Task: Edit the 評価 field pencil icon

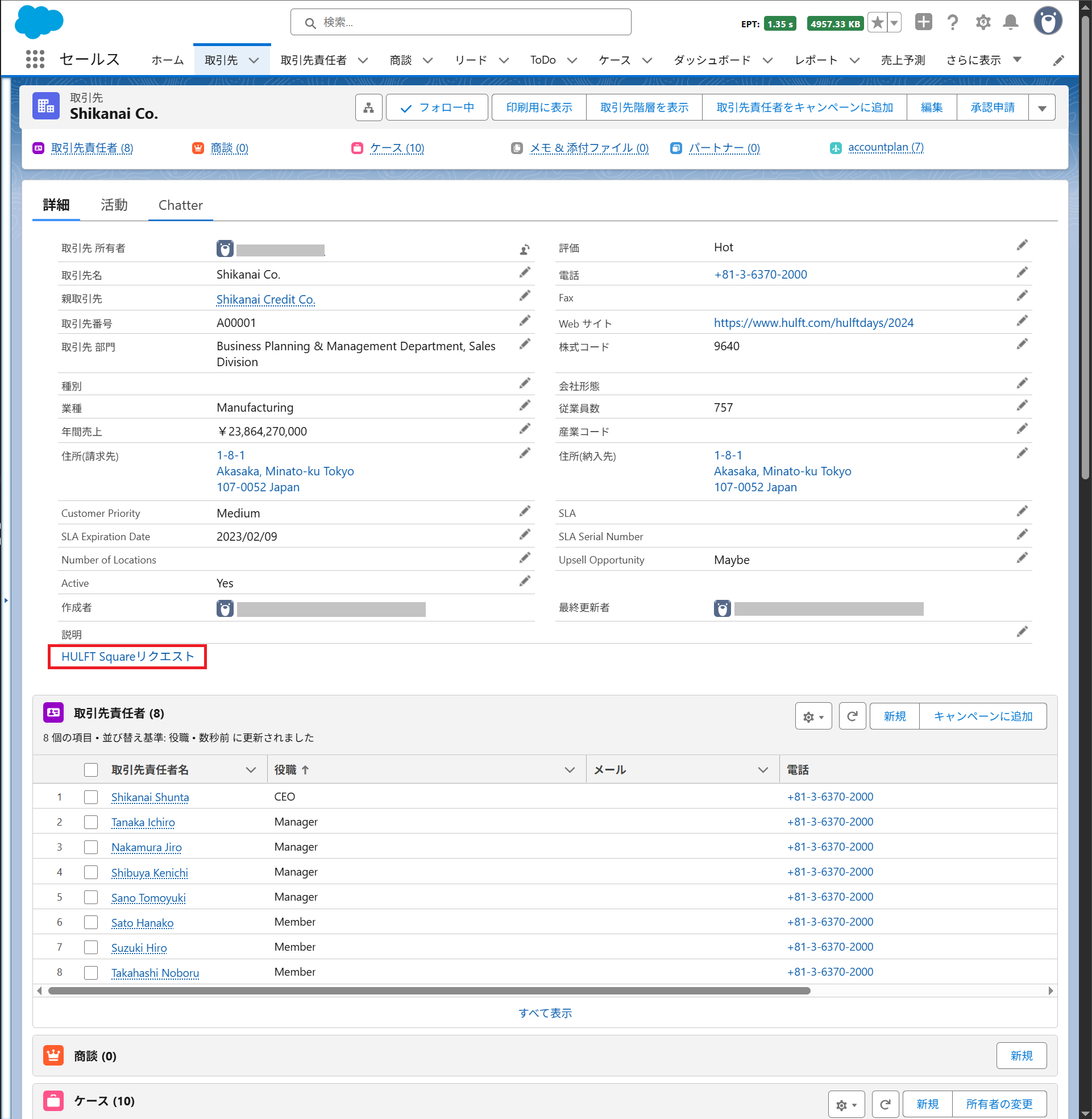Action: pos(1022,246)
